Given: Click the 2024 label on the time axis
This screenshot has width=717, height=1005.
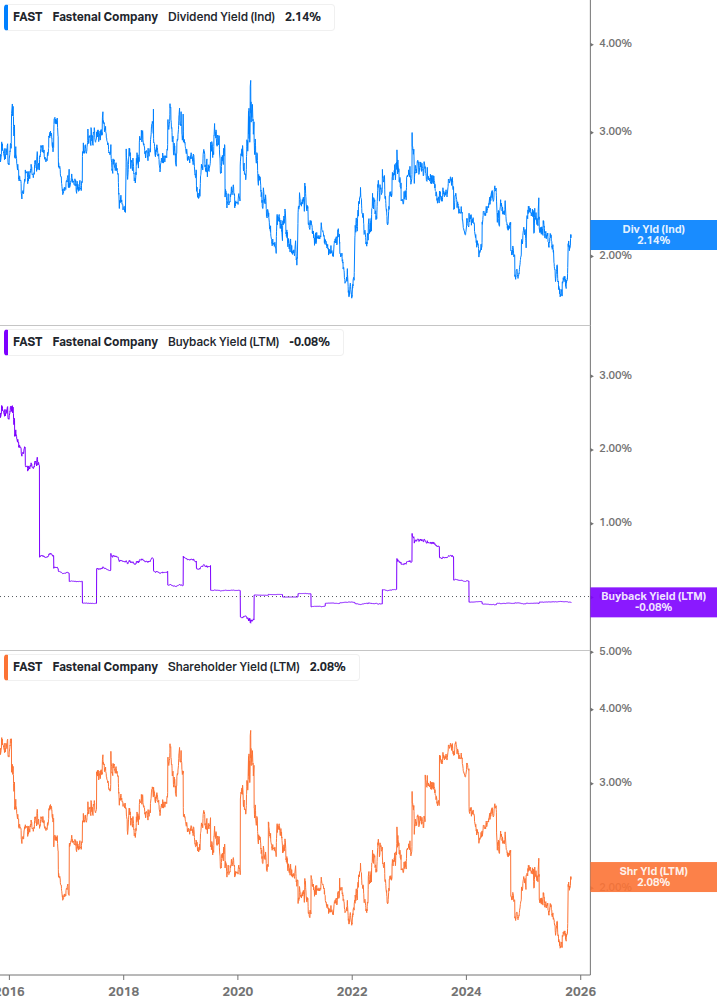Looking at the screenshot, I should point(466,992).
